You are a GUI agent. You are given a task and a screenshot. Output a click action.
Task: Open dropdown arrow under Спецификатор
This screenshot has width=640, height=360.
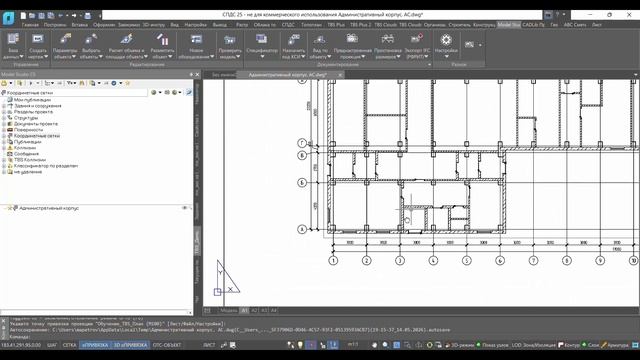point(262,57)
